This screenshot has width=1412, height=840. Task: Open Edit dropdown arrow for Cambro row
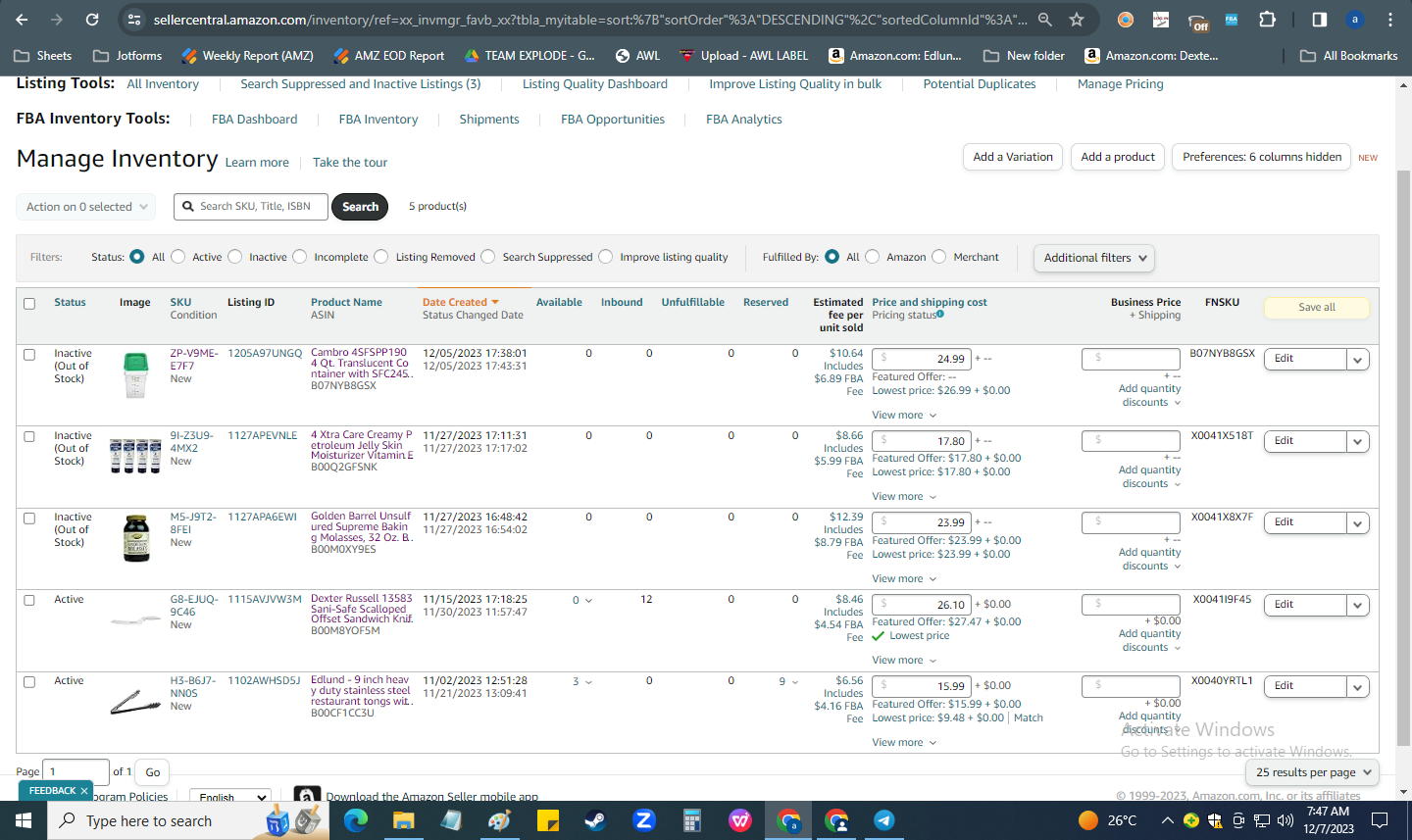[1358, 360]
